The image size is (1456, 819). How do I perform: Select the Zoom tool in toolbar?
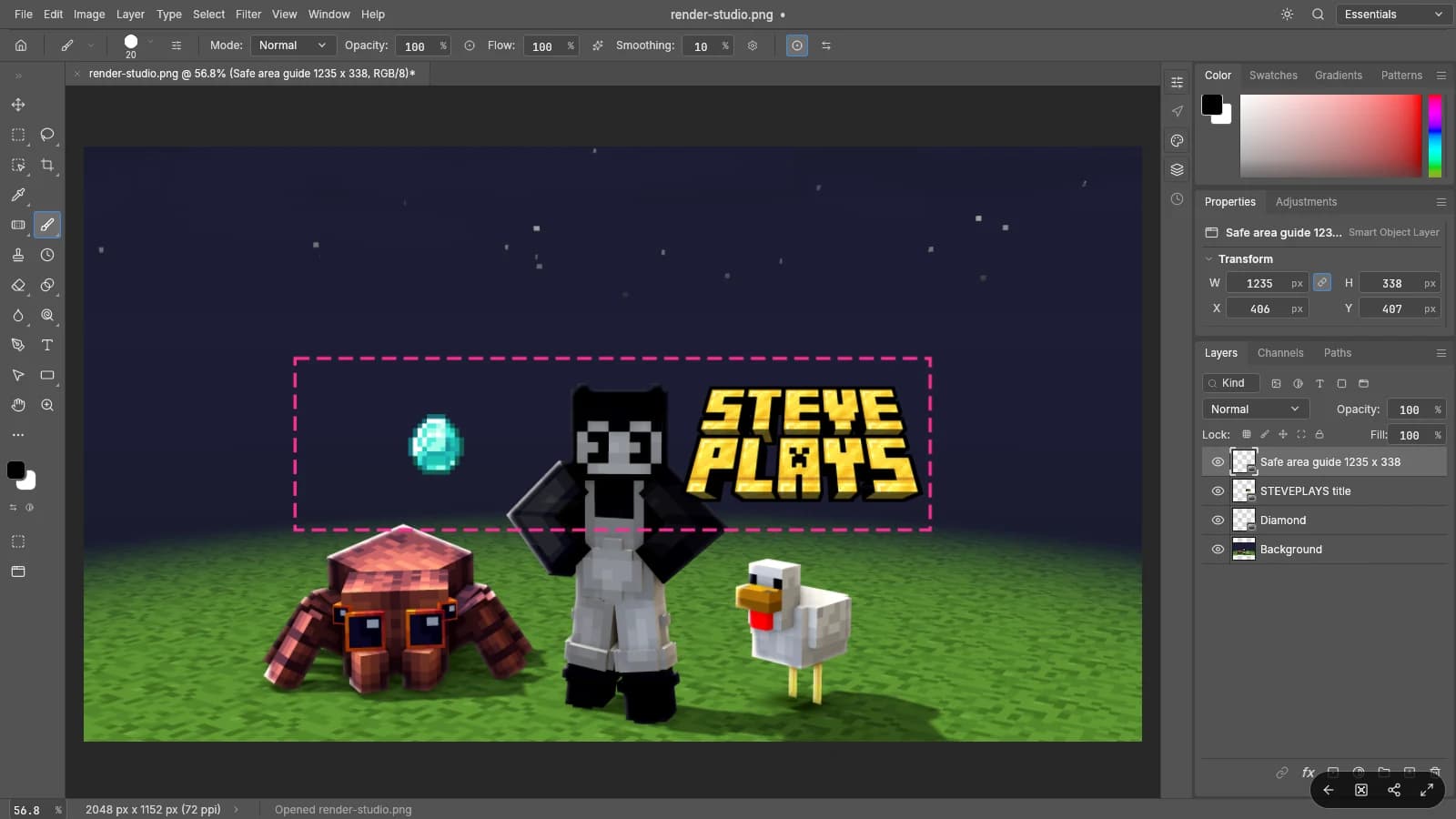coord(47,405)
